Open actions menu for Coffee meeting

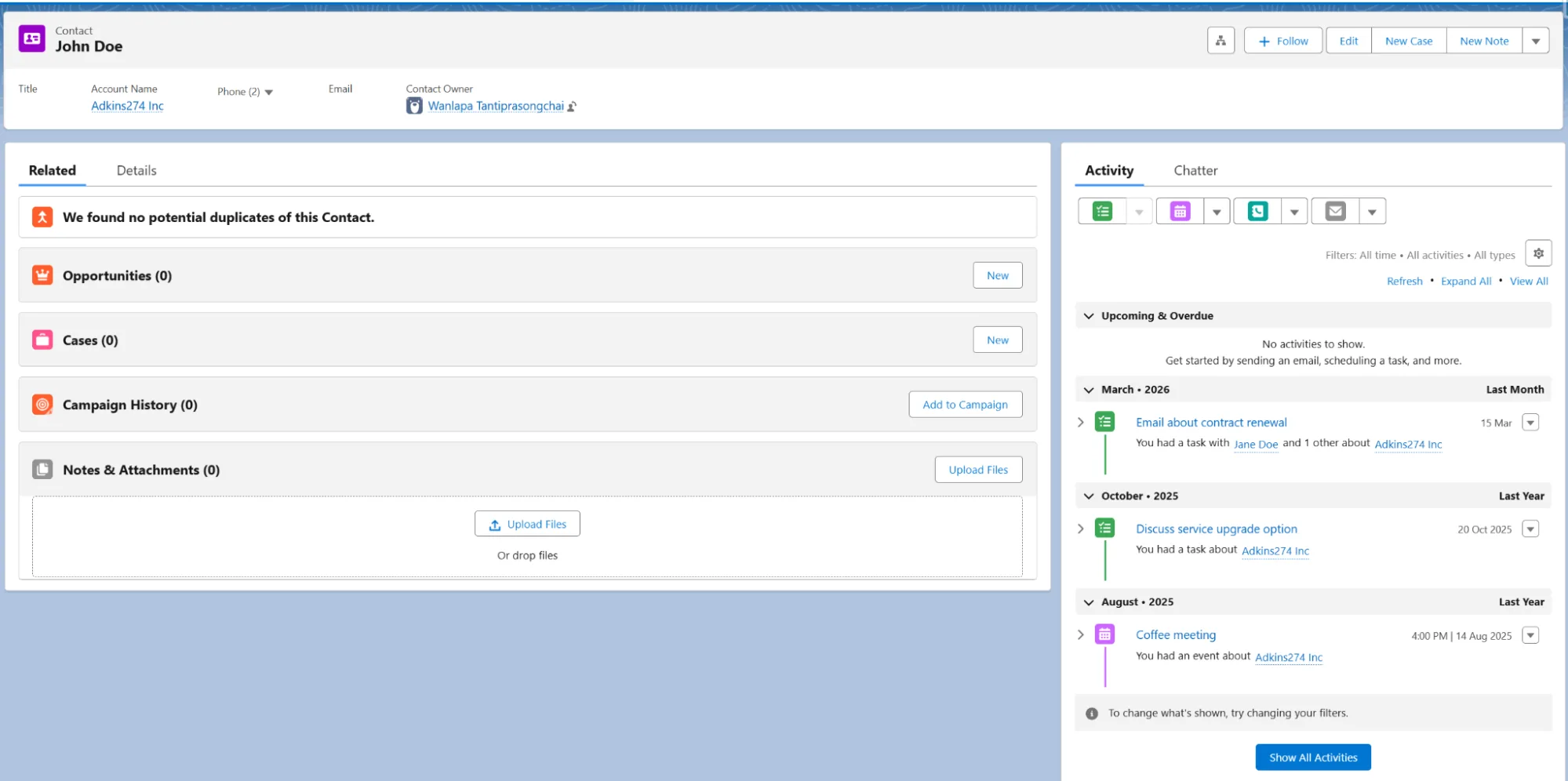point(1530,635)
